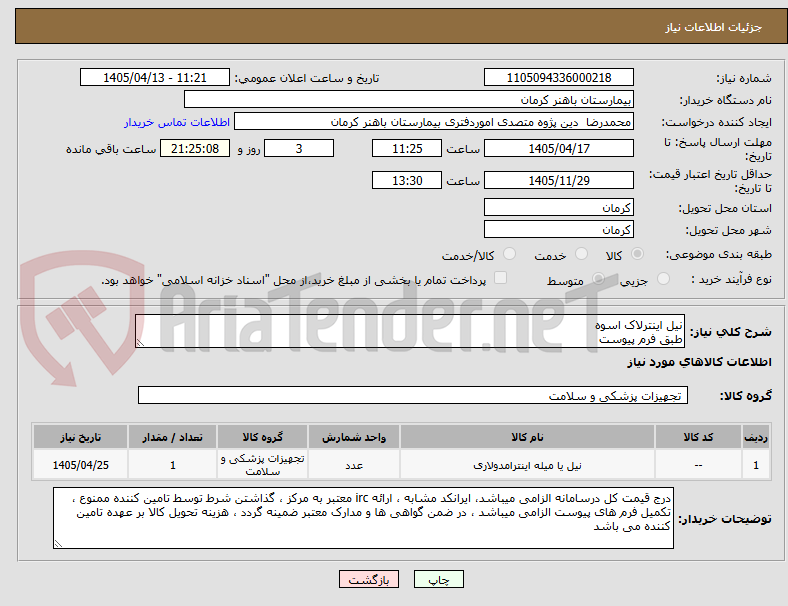This screenshot has width=788, height=606.
Task: Click the نام کالا column header
Action: (527, 437)
